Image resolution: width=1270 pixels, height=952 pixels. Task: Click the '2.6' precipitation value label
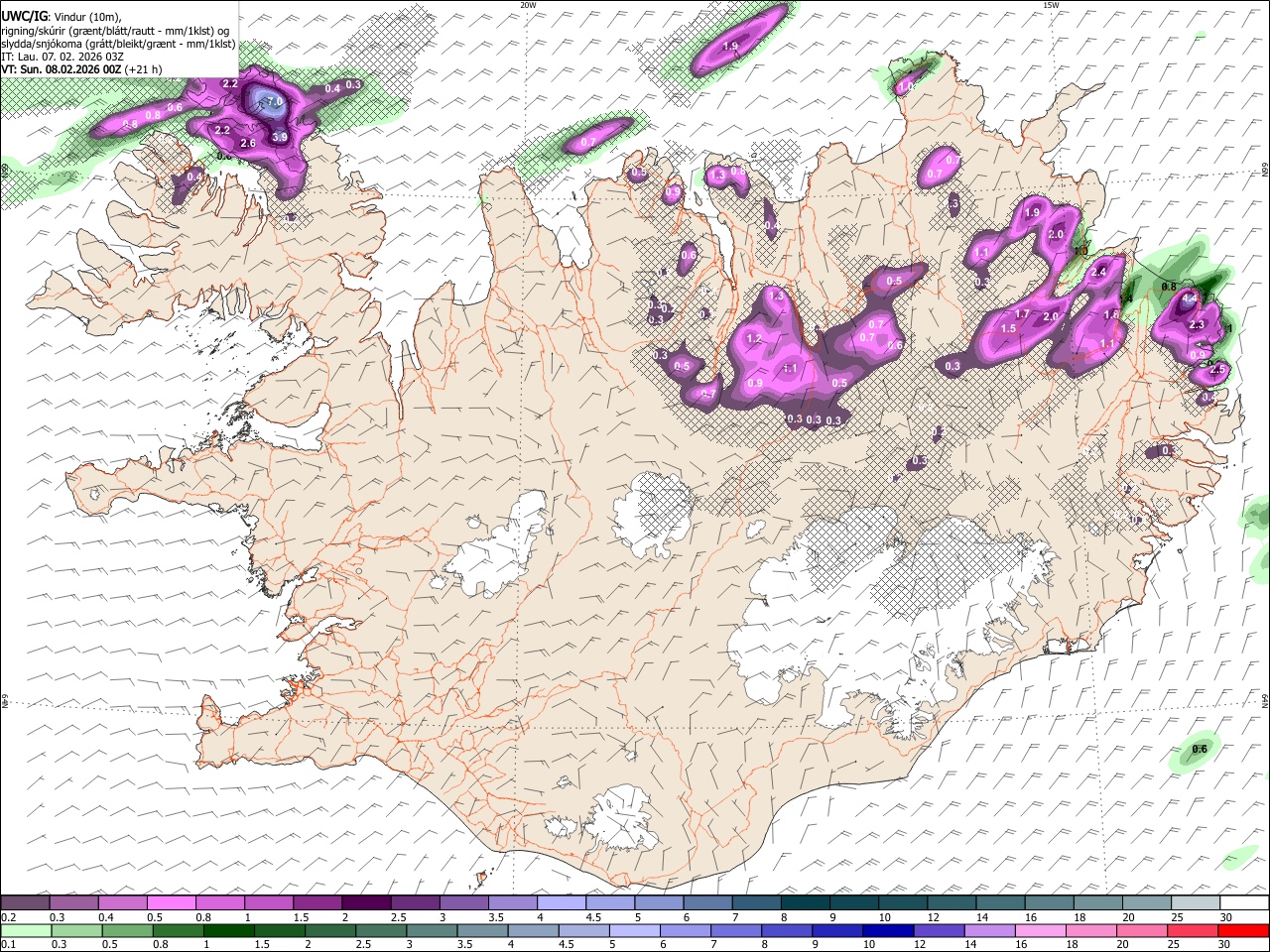pyautogui.click(x=248, y=143)
